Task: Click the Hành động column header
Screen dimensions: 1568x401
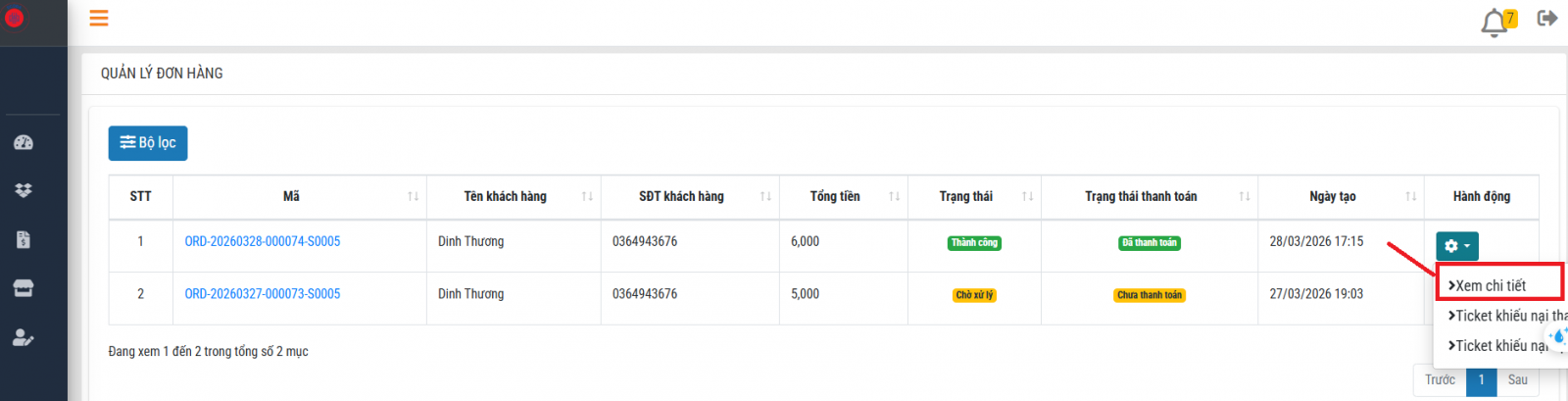Action: click(1482, 196)
